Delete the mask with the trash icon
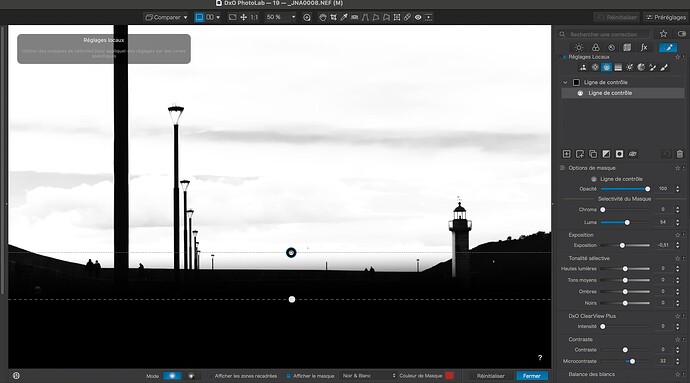Screen dimensions: 690x383 coord(680,154)
